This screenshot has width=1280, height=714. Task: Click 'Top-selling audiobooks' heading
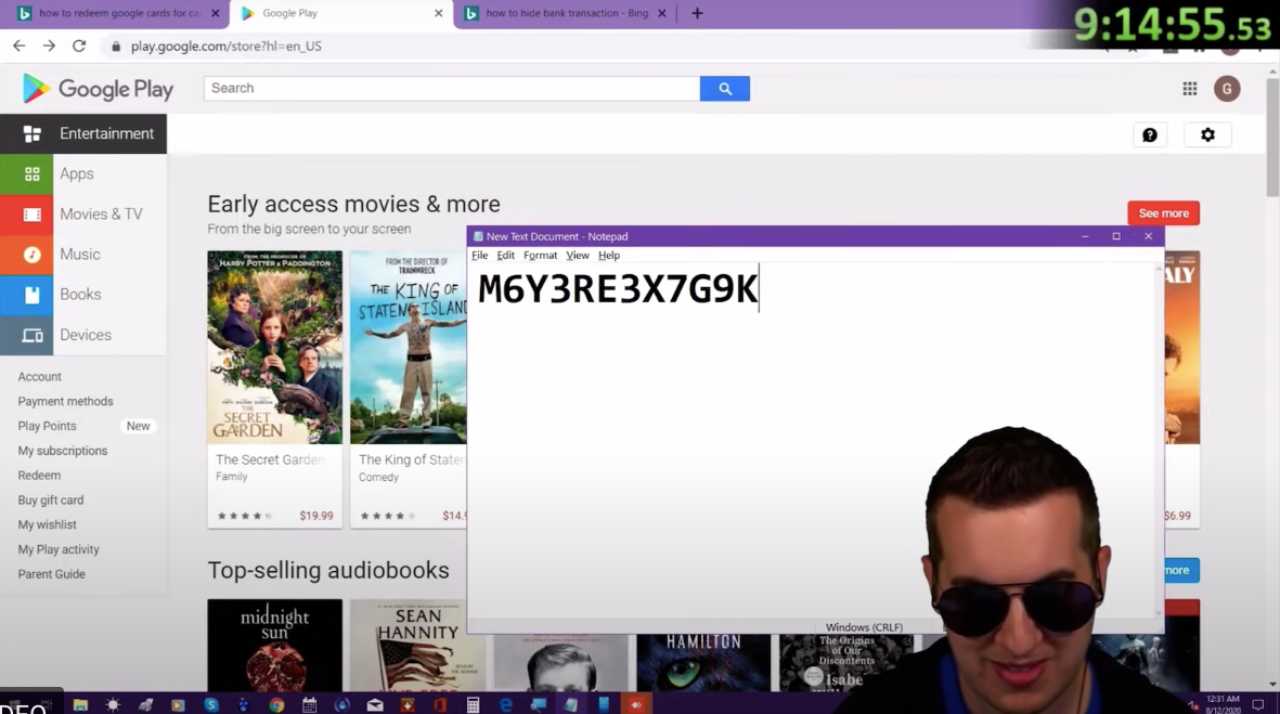click(328, 570)
